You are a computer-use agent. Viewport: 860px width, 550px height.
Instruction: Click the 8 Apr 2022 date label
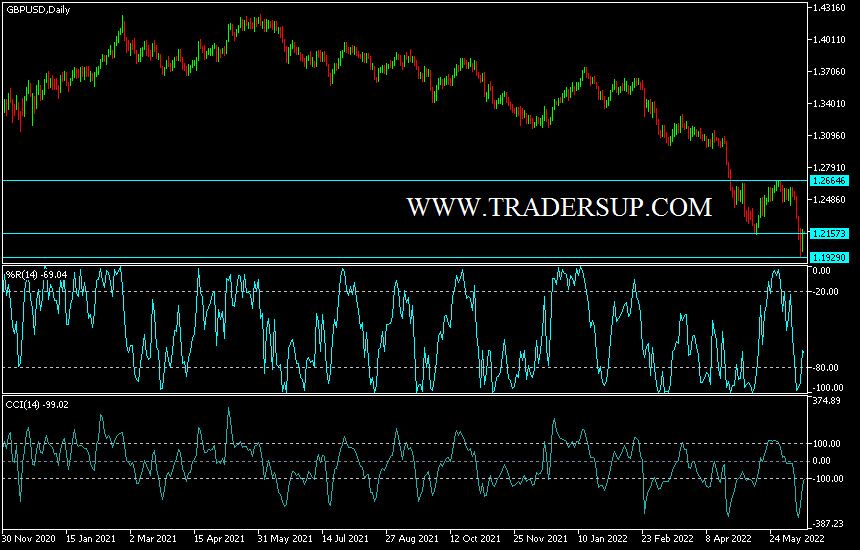728,538
